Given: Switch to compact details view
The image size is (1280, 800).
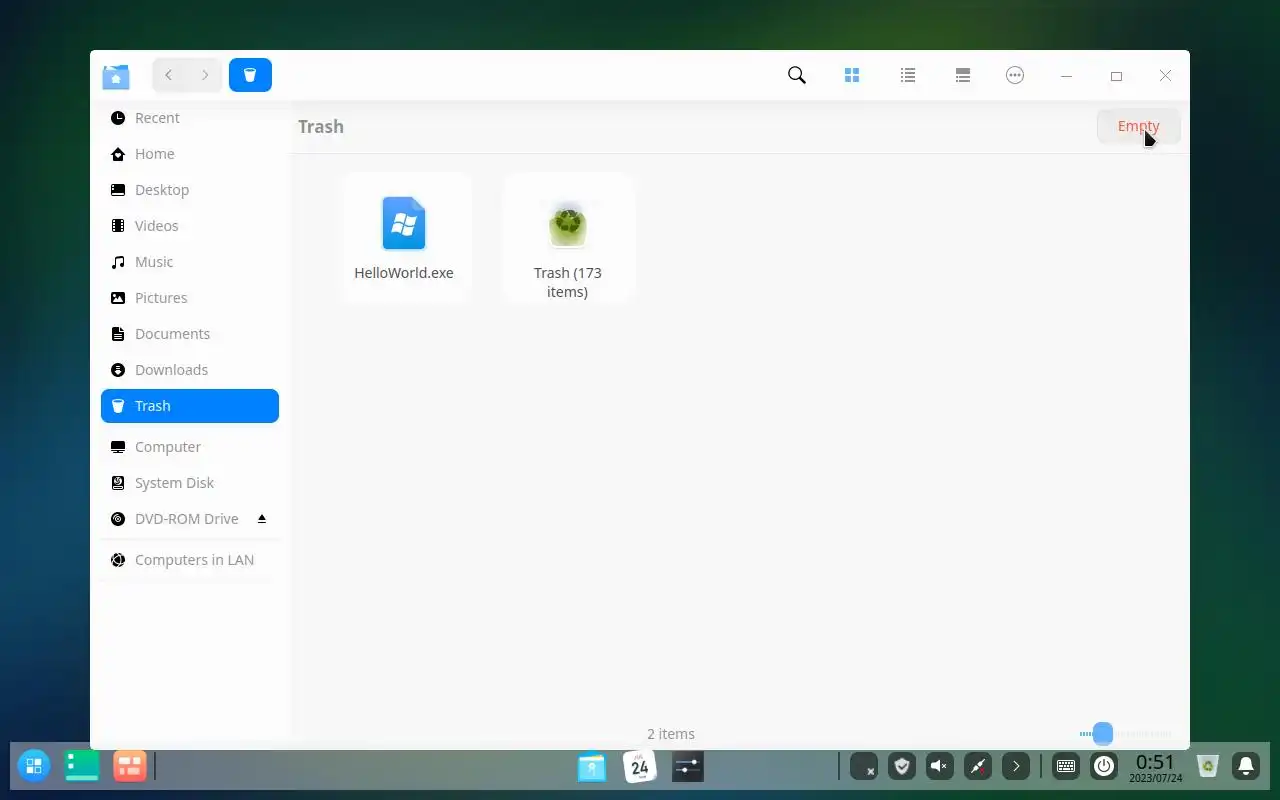Looking at the screenshot, I should pyautogui.click(x=963, y=75).
